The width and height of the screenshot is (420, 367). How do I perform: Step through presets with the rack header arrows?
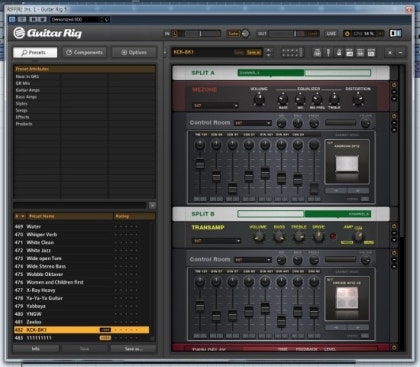point(269,52)
